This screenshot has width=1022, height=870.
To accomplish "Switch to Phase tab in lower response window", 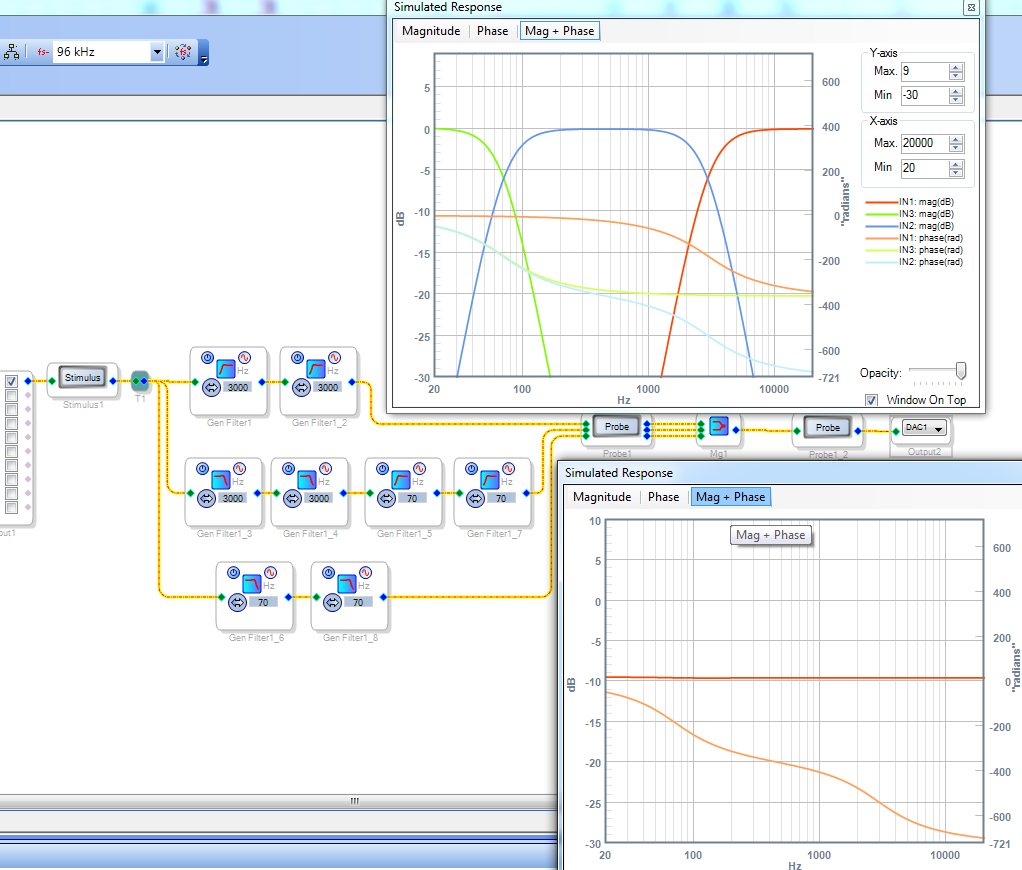I will (x=663, y=497).
